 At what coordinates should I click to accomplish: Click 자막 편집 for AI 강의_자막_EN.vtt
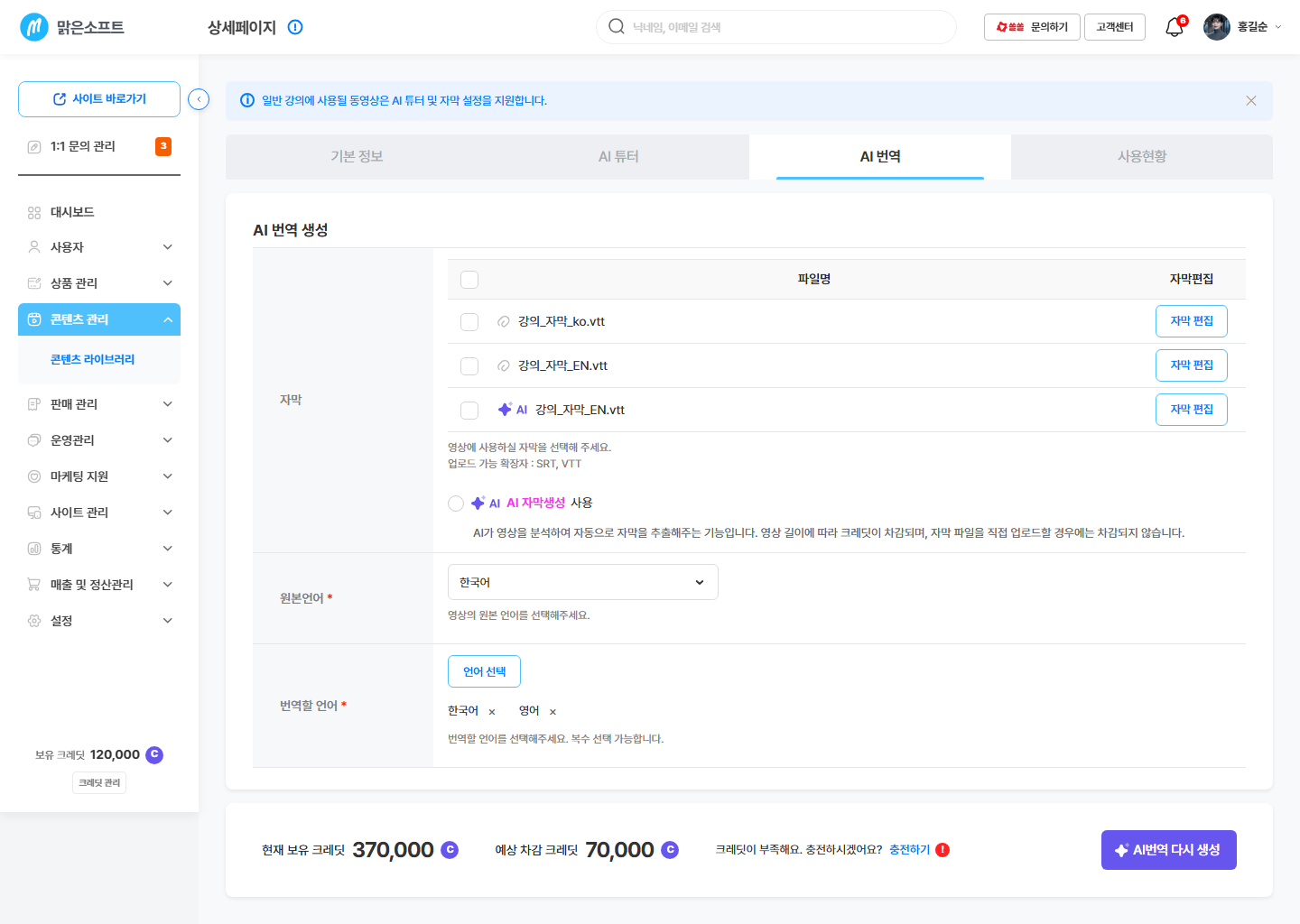point(1192,410)
